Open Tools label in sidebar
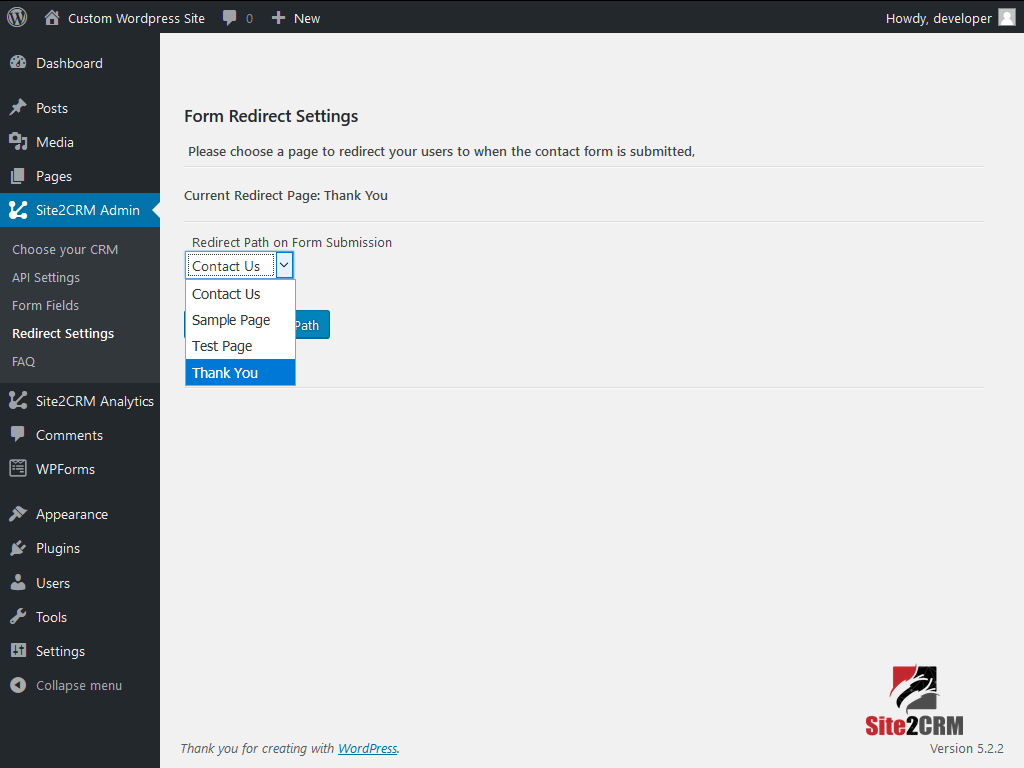 [x=52, y=617]
